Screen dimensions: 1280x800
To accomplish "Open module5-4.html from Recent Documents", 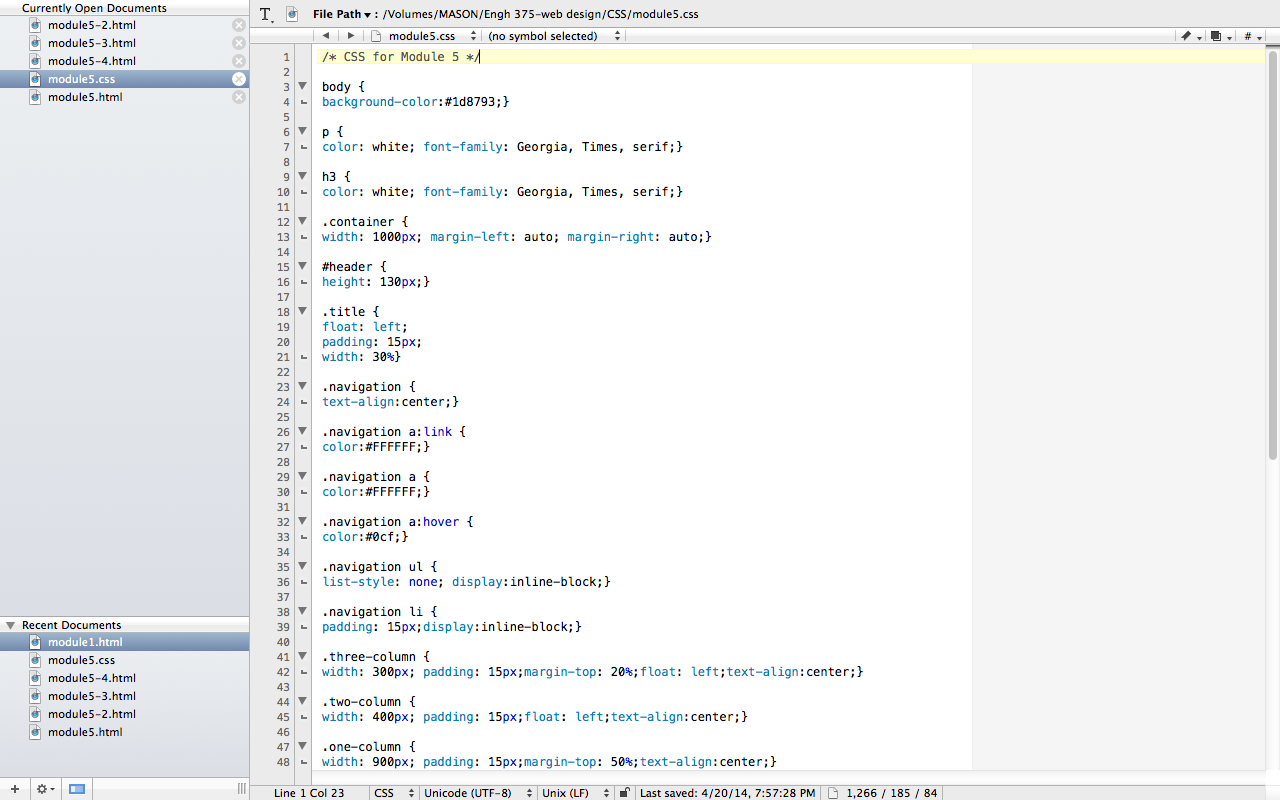I will point(91,678).
